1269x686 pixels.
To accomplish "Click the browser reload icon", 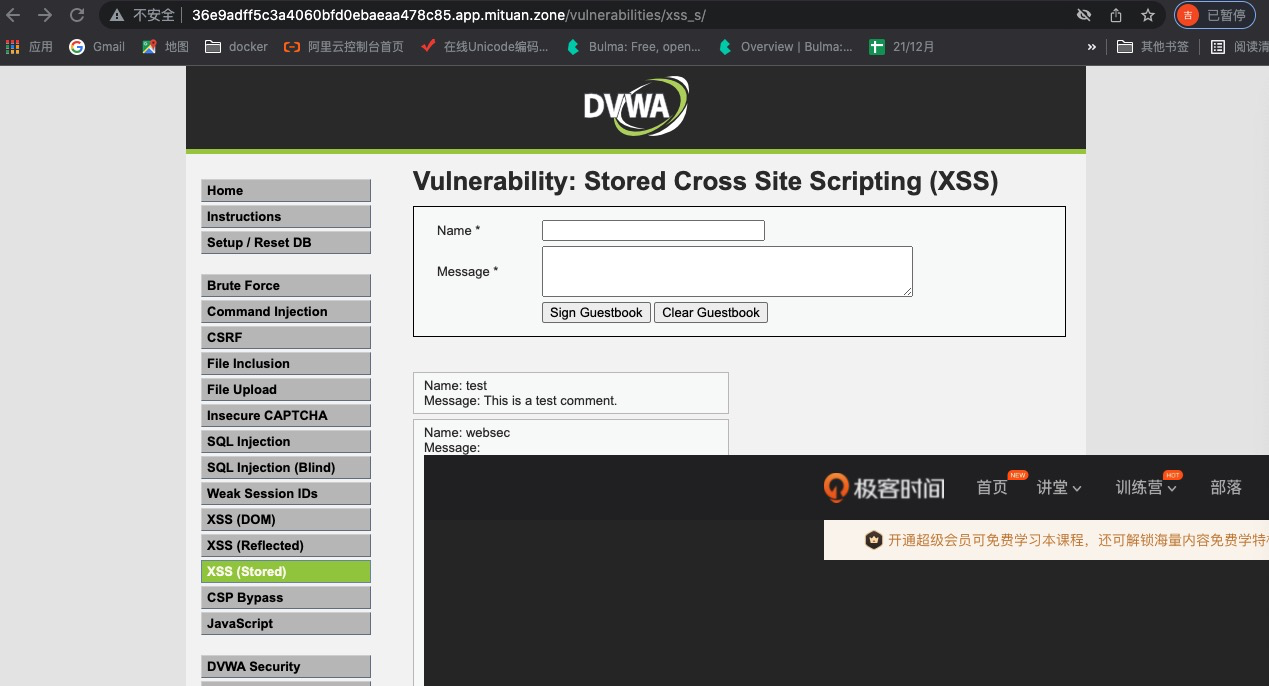I will (76, 15).
